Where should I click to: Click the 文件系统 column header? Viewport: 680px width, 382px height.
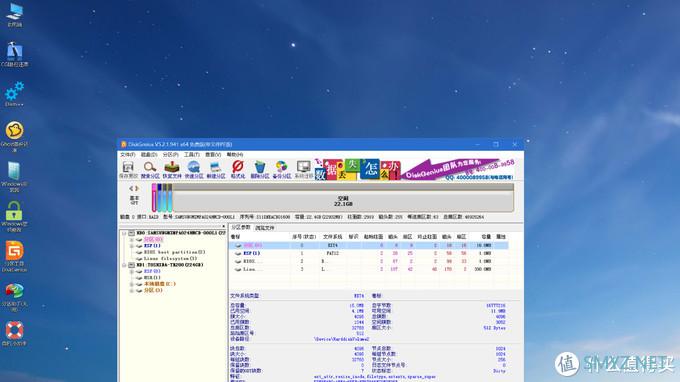click(332, 237)
